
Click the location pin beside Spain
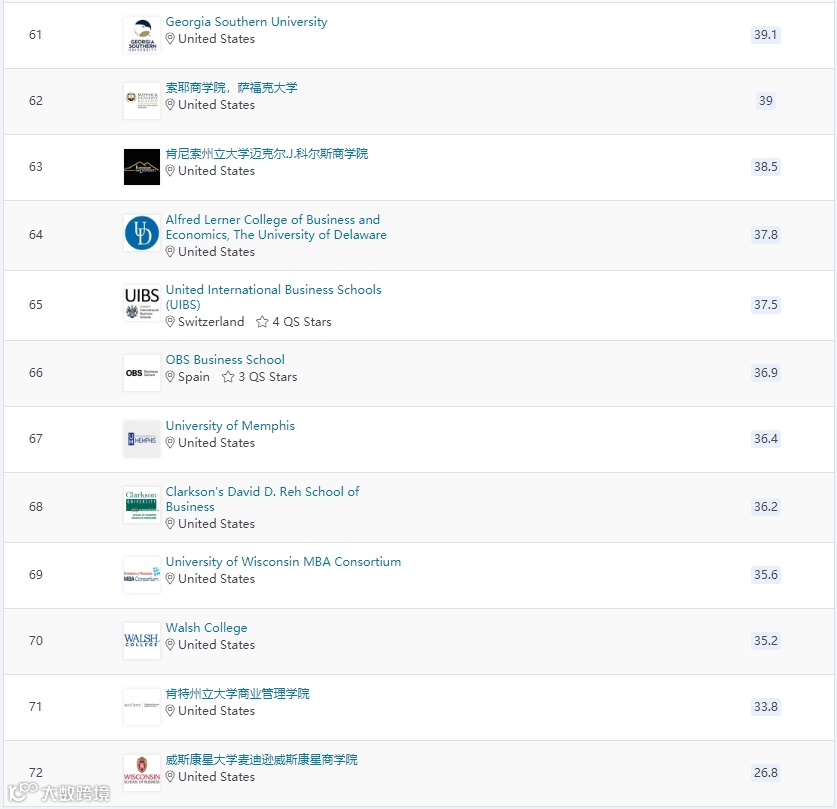click(170, 377)
